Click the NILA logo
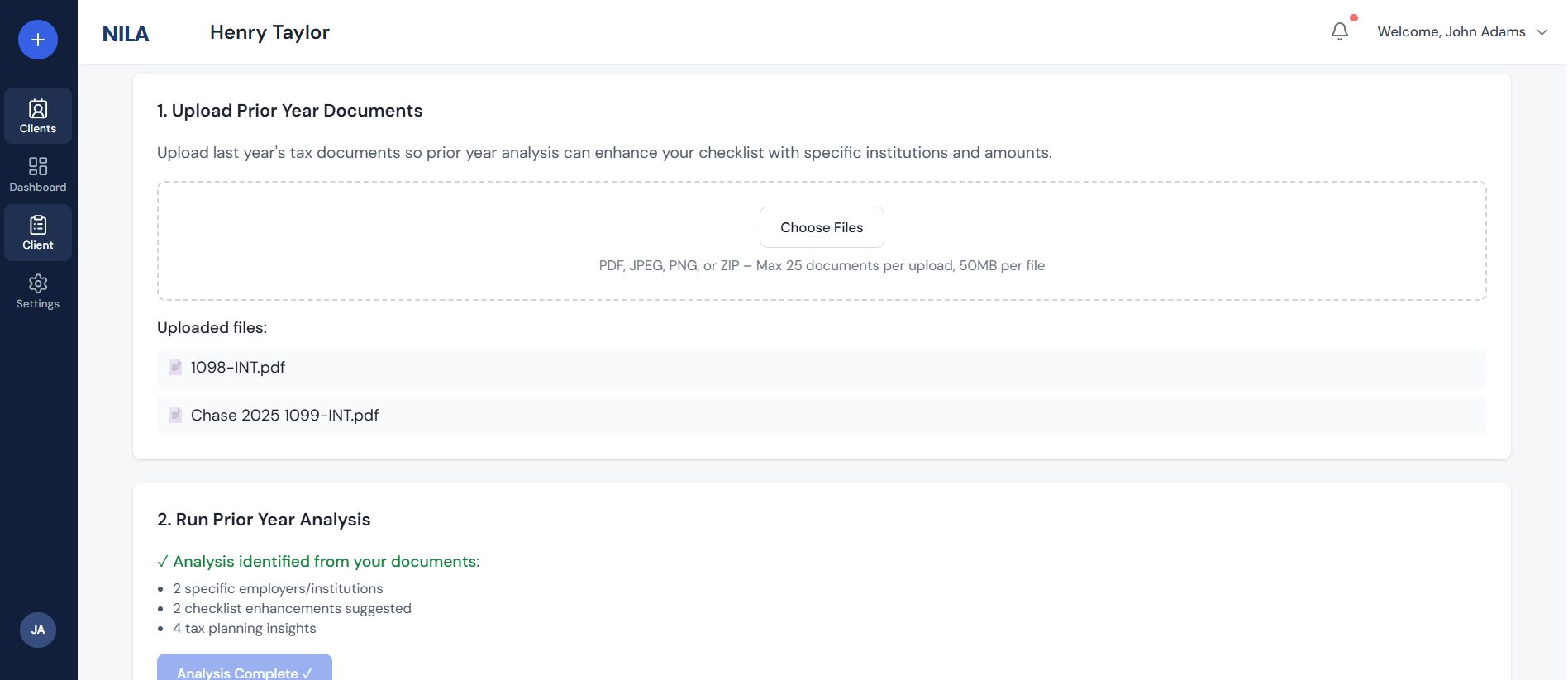This screenshot has width=1568, height=680. [126, 34]
